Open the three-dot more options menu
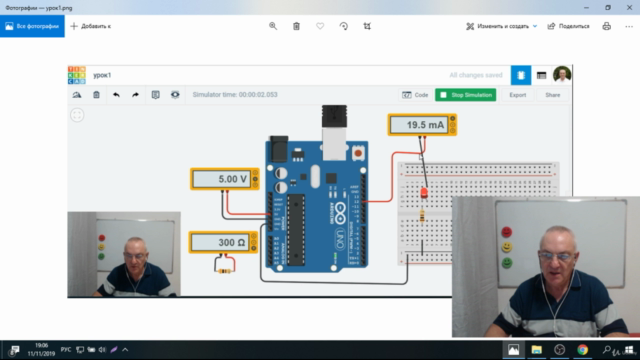 [x=629, y=26]
